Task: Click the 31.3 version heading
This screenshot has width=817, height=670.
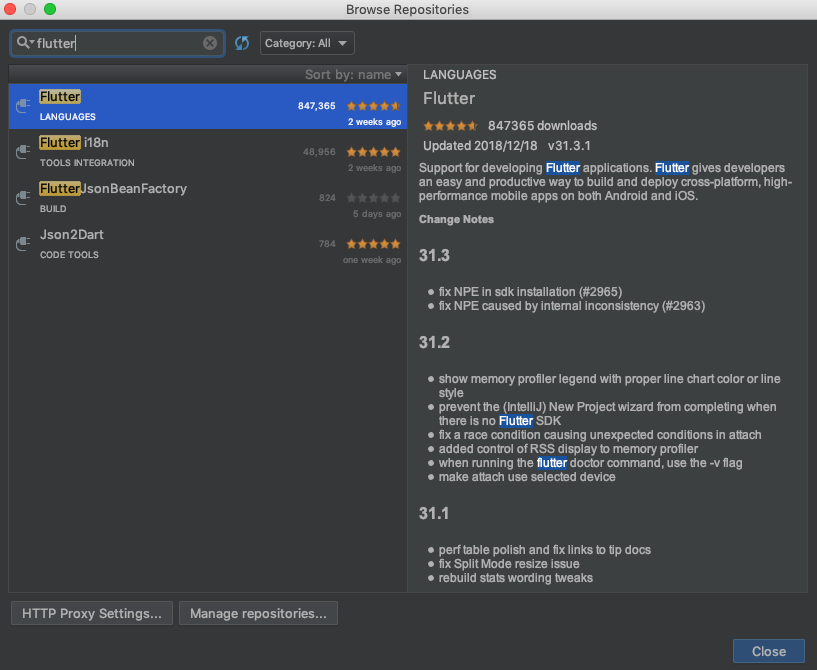Action: pyautogui.click(x=434, y=255)
